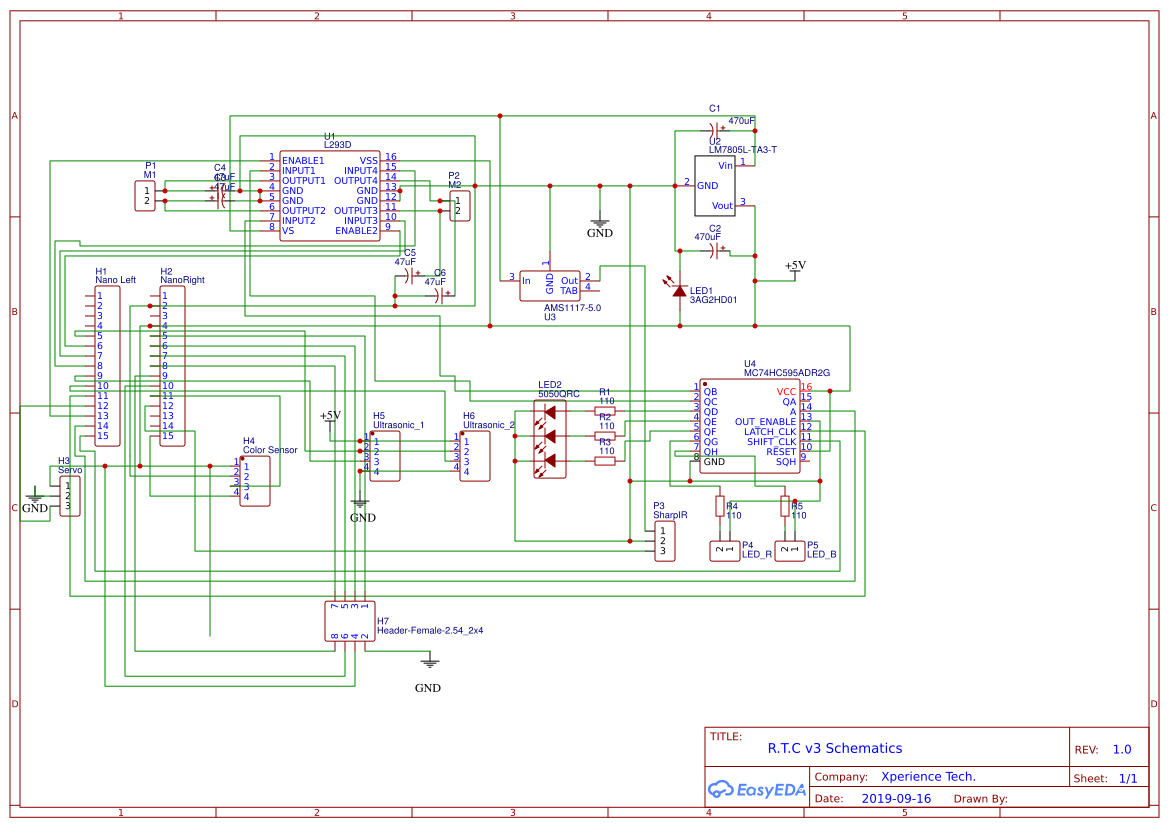Click the Vin pin label on U2
This screenshot has height=828, width=1169.
(x=725, y=165)
